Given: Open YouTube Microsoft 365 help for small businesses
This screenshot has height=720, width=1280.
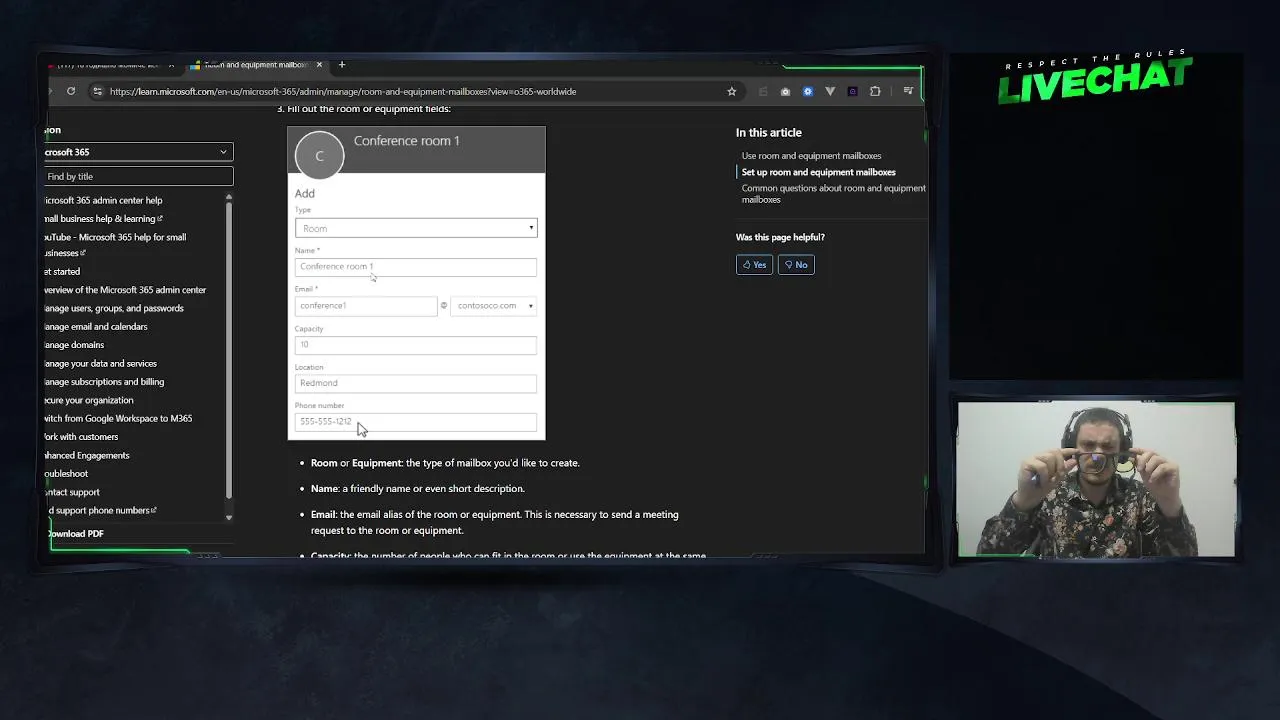Looking at the screenshot, I should coord(115,245).
